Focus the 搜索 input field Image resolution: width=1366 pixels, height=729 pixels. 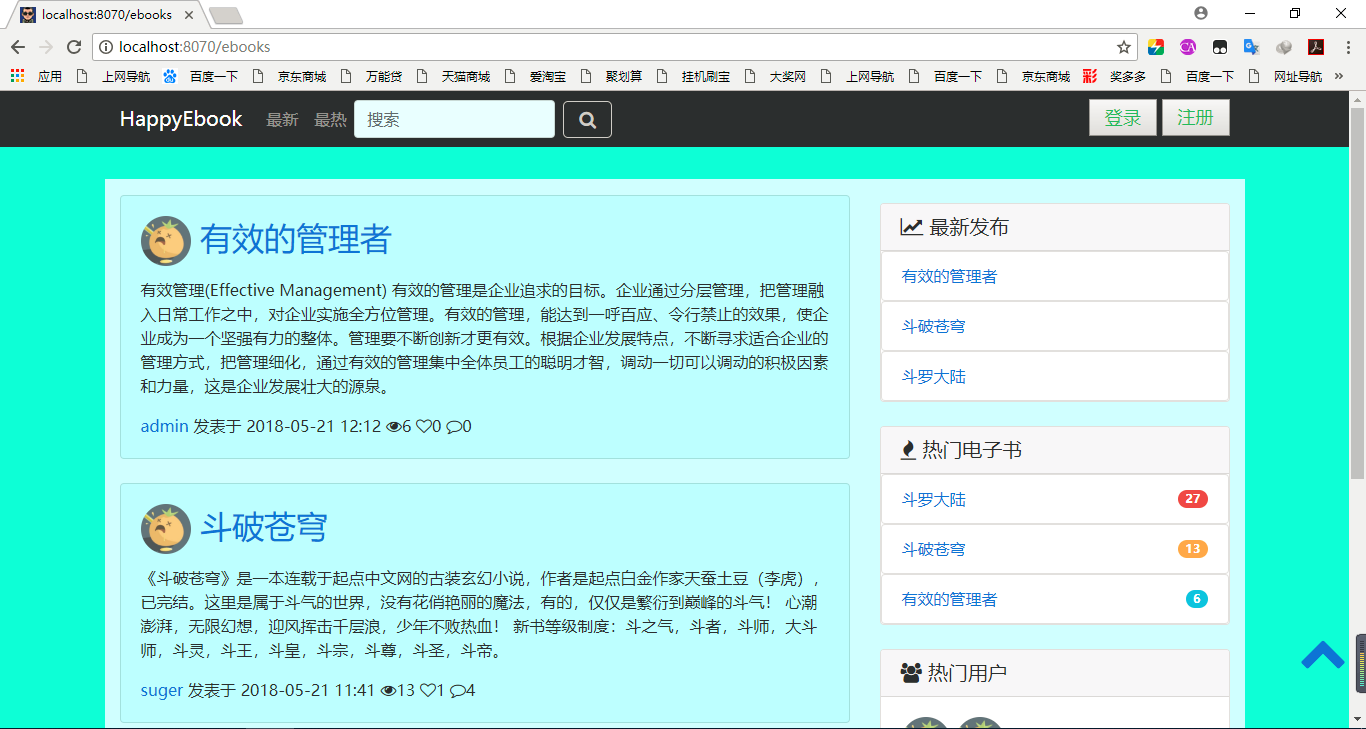(x=454, y=120)
